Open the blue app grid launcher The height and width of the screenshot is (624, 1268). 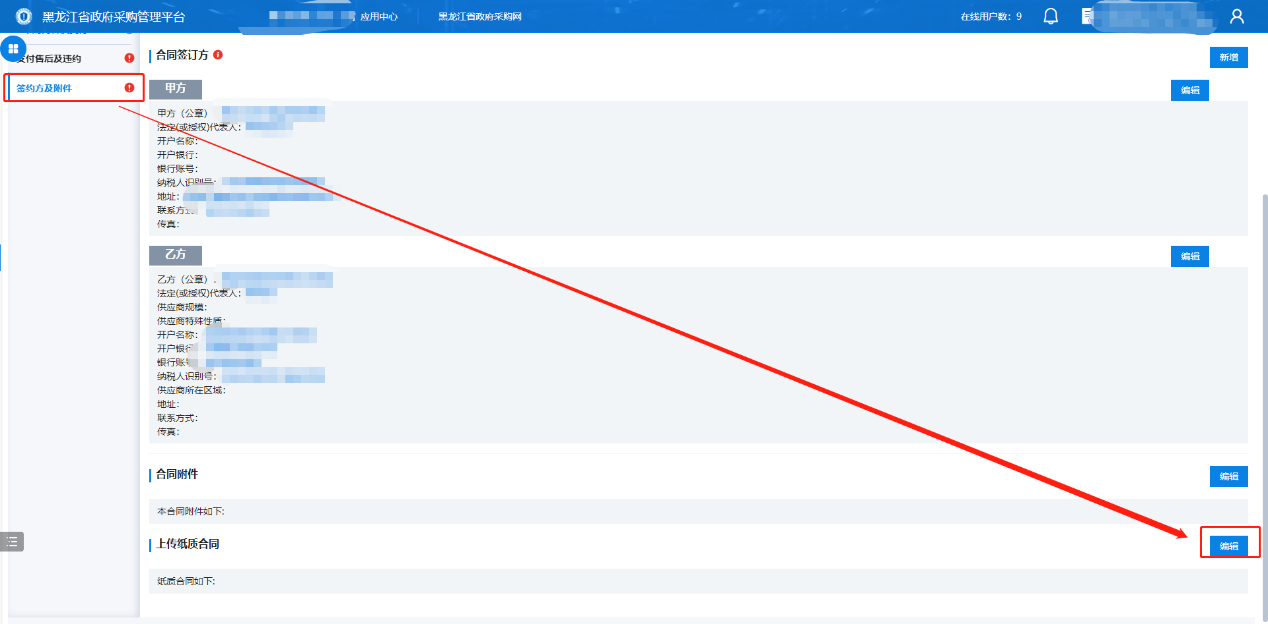(x=13, y=48)
